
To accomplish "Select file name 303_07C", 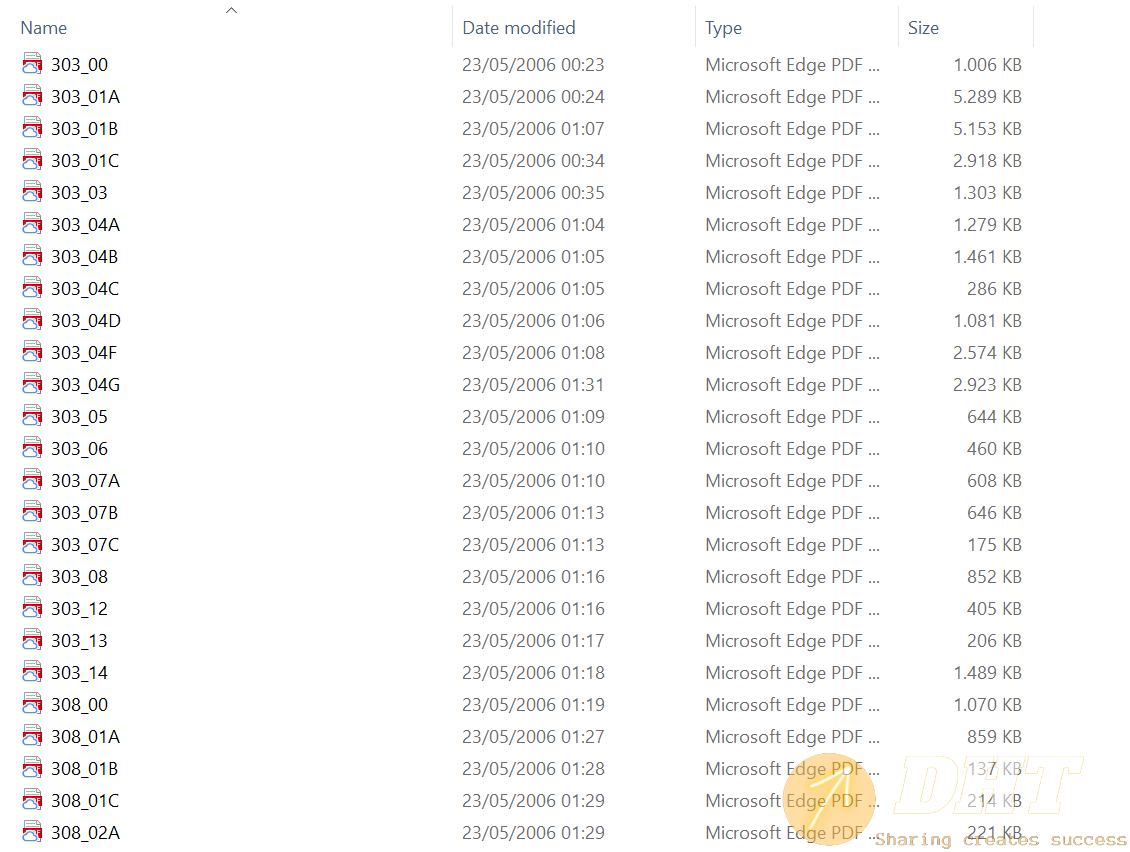I will (x=85, y=545).
